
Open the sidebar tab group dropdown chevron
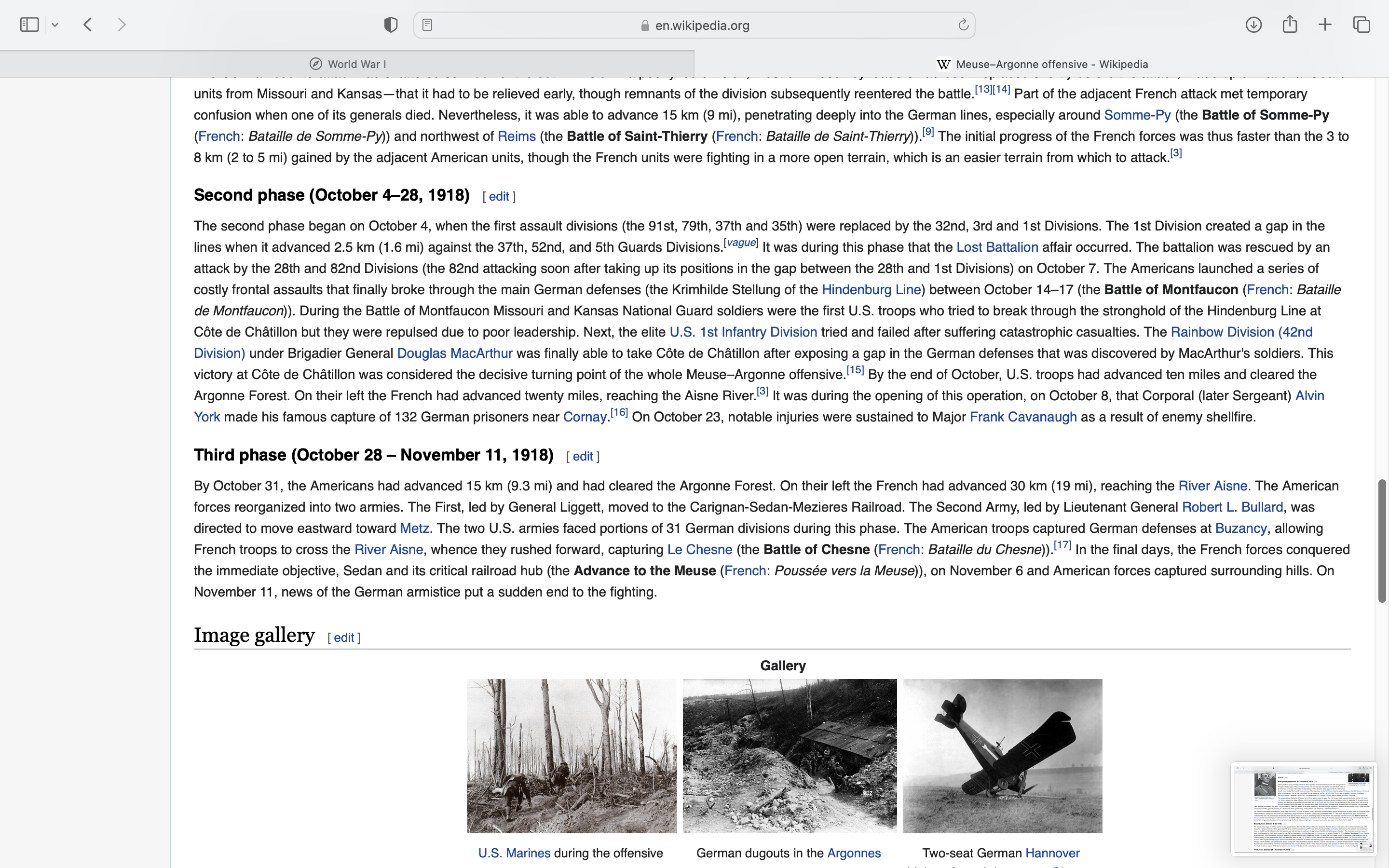[x=55, y=25]
